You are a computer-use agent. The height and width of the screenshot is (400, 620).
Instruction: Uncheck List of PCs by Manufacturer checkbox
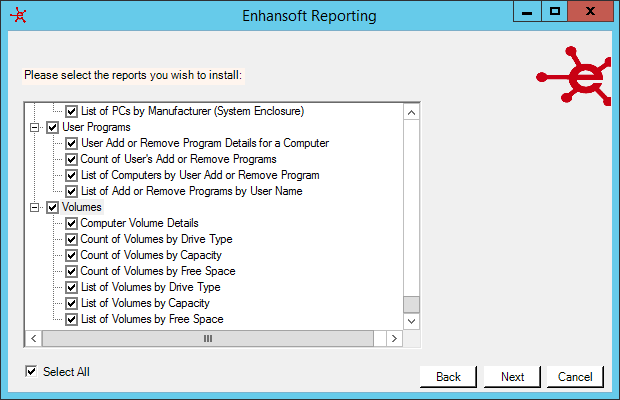pyautogui.click(x=71, y=111)
